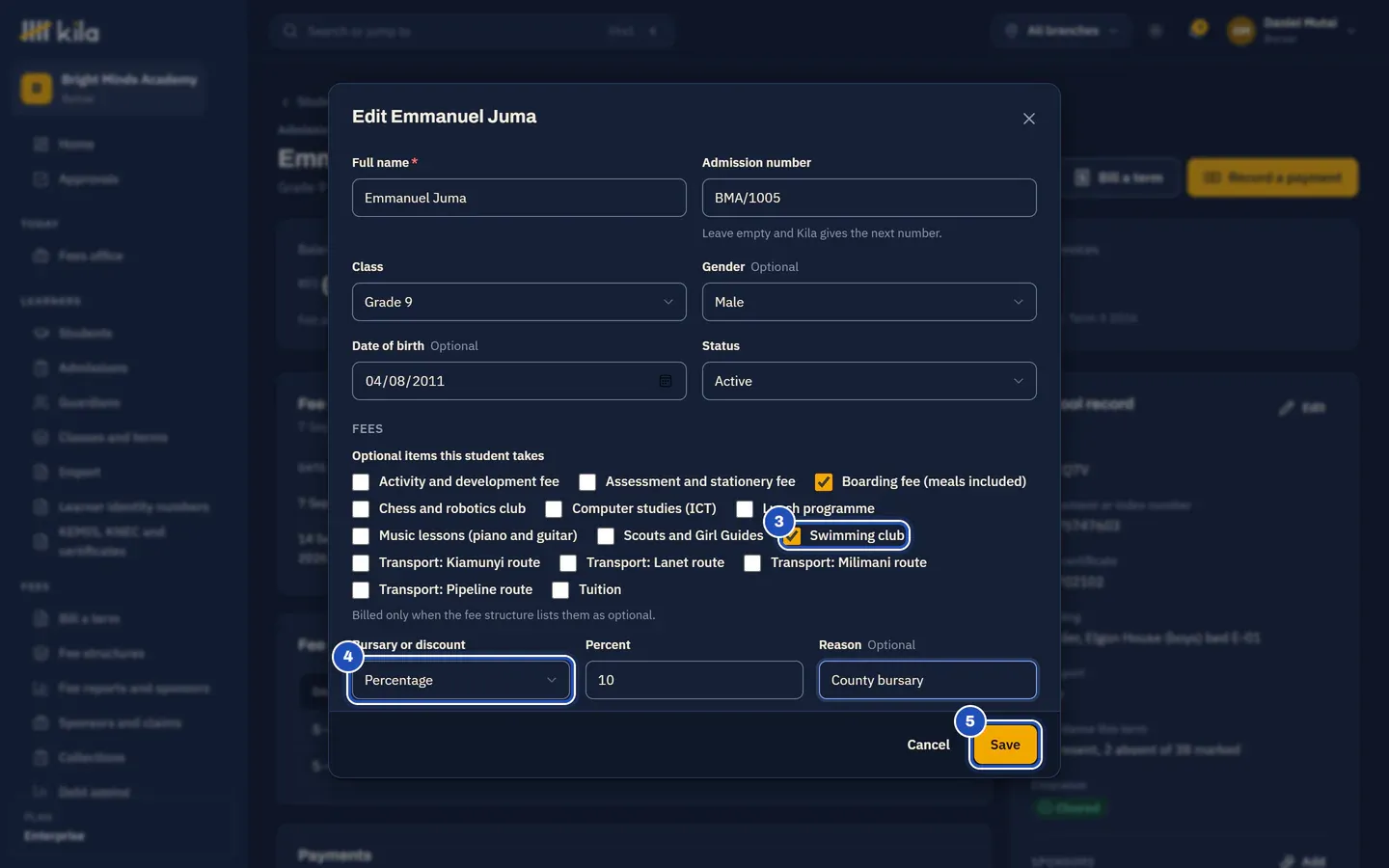The image size is (1389, 868).
Task: Open the Percentage bursary type dropdown
Action: [461, 680]
